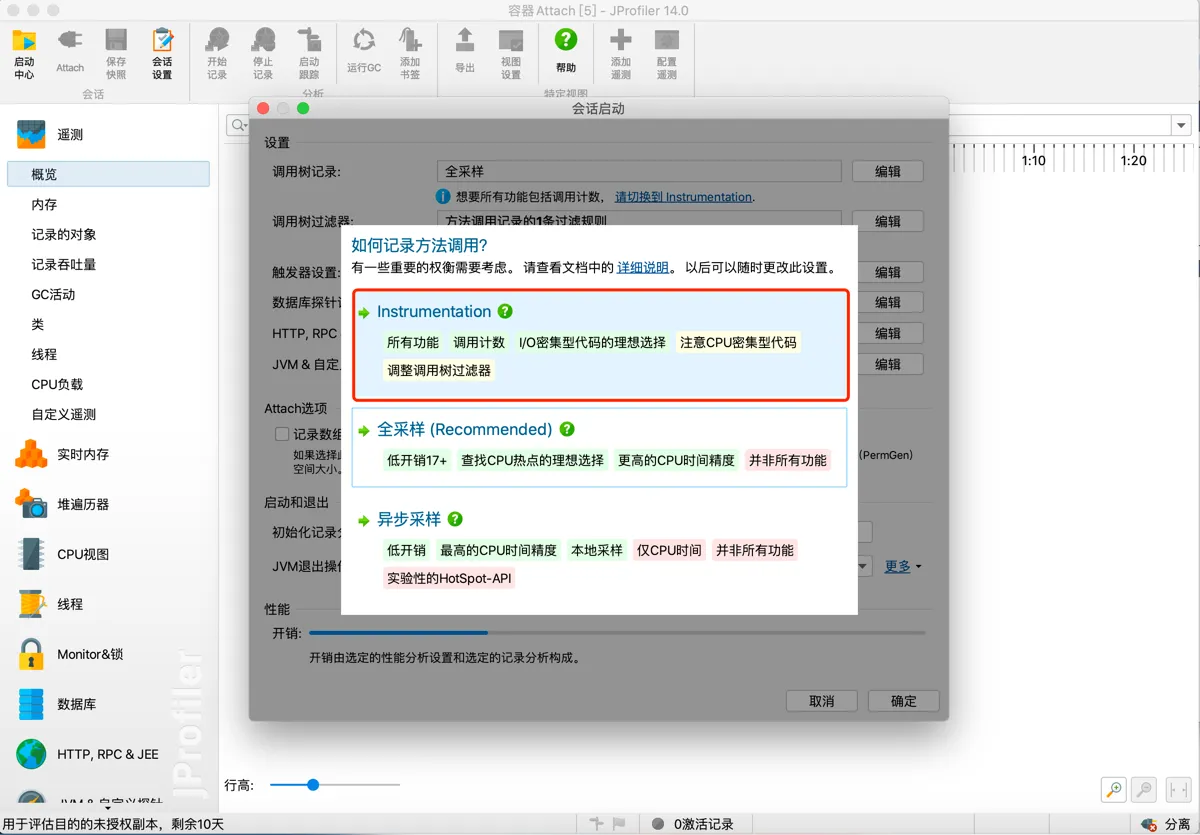Screen dimensions: 1200x835
Task: Select 概览 in the telemetry list
Action: click(x=108, y=174)
